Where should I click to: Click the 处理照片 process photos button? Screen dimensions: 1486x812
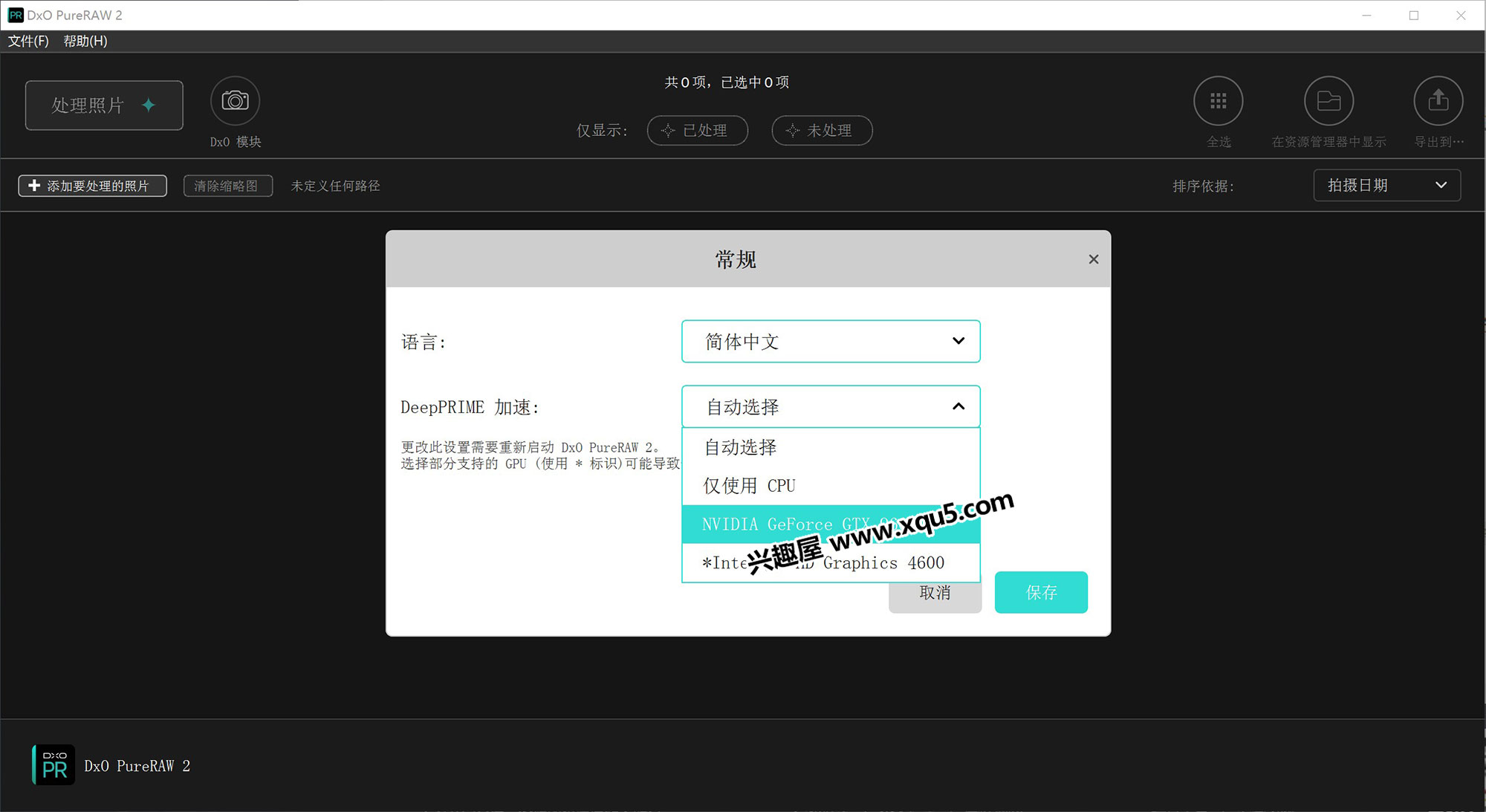104,105
